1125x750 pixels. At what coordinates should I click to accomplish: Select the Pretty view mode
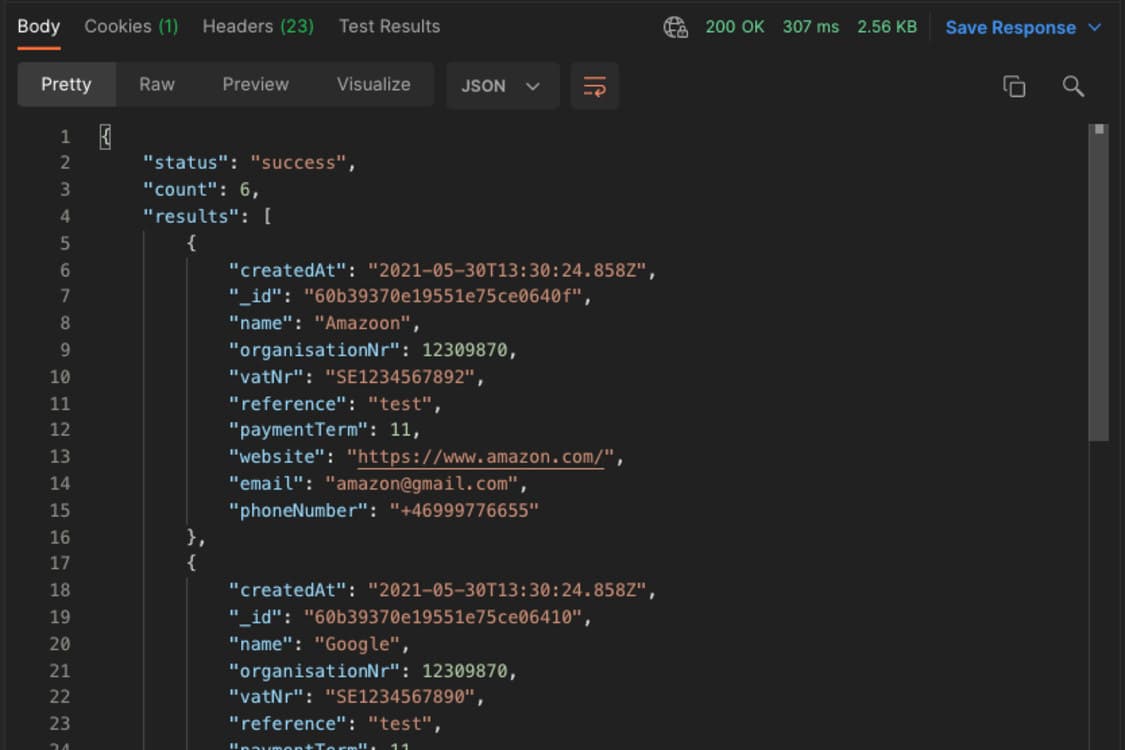click(66, 85)
